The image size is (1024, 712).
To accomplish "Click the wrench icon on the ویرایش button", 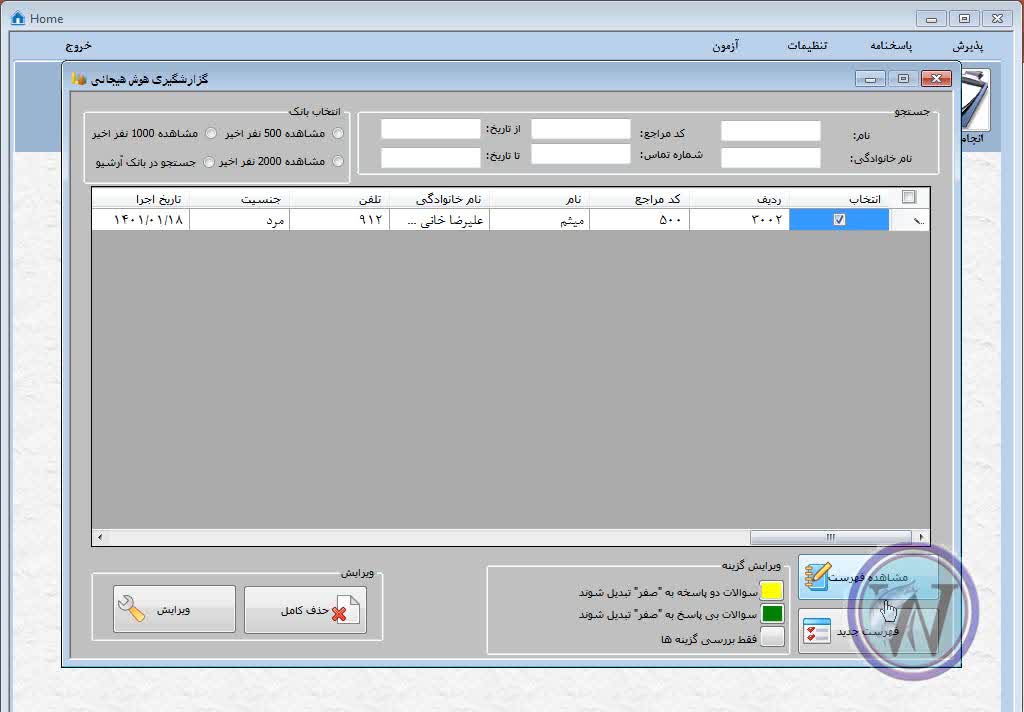I will click(131, 610).
